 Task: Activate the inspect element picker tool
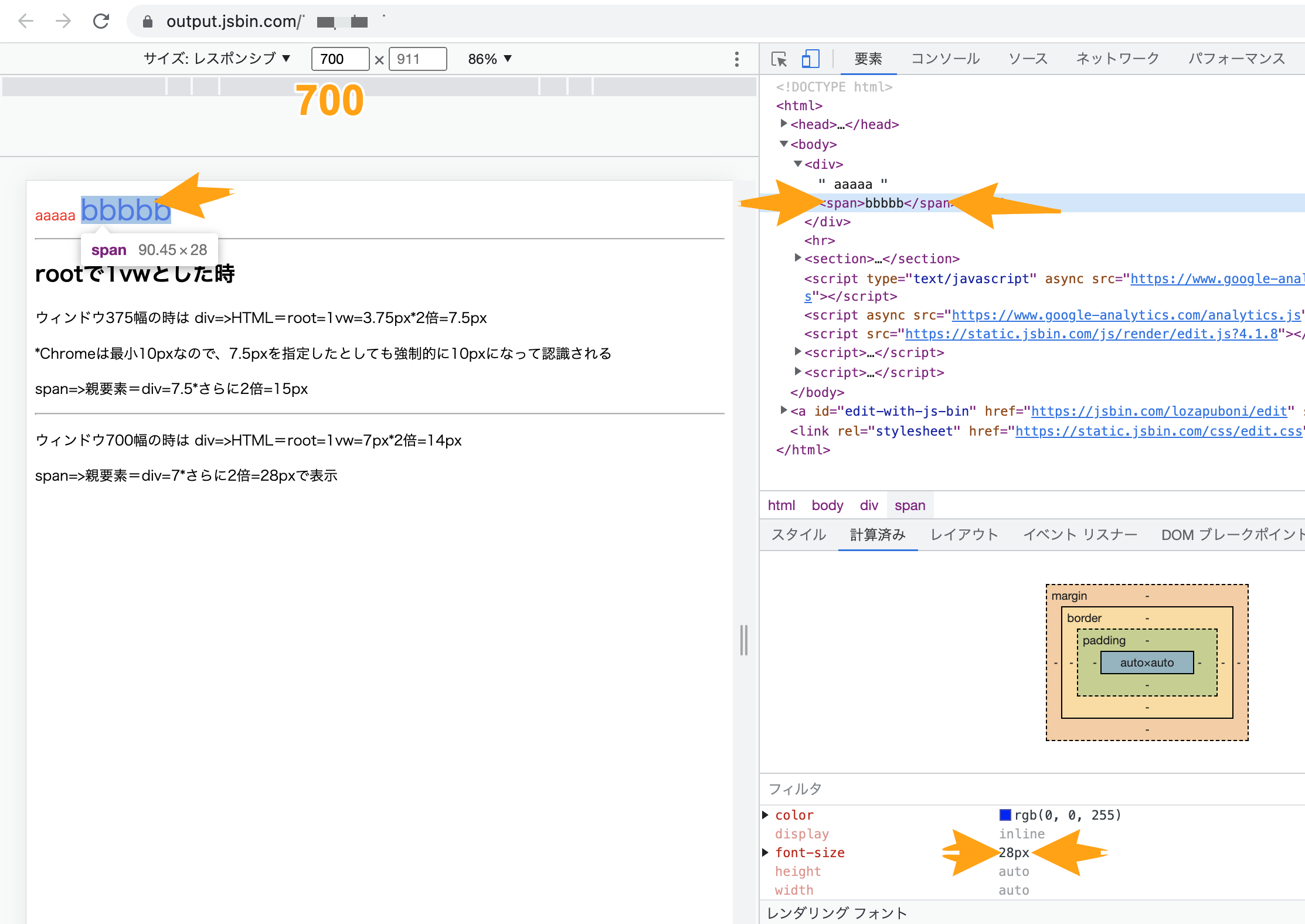coord(779,59)
